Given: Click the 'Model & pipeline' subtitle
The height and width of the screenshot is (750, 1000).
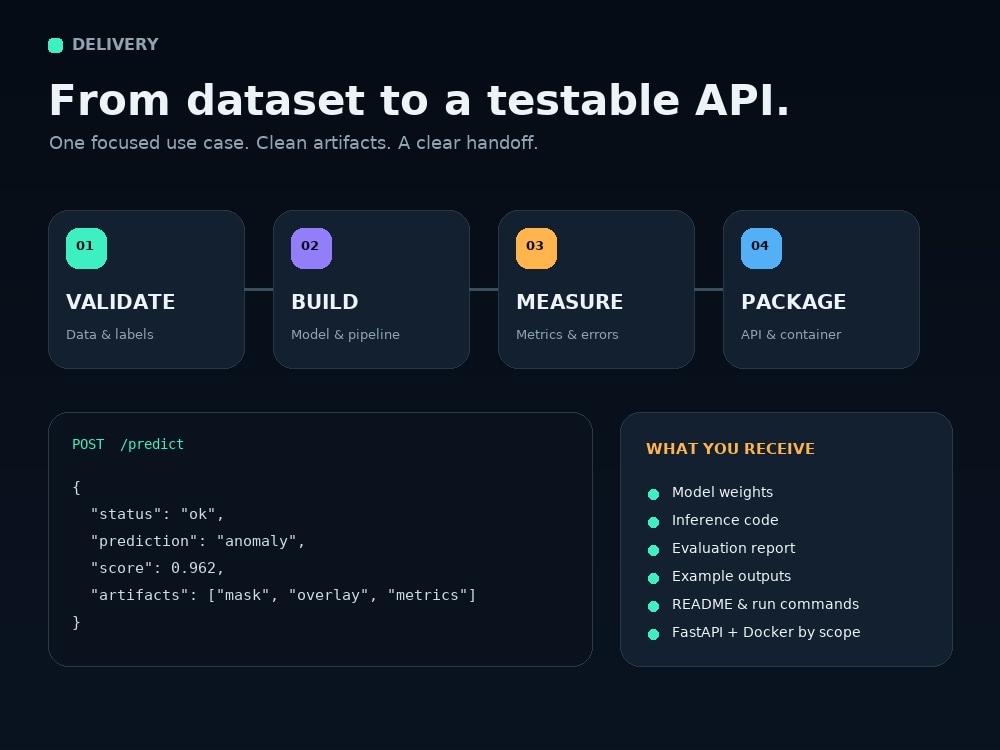Looking at the screenshot, I should [x=345, y=334].
